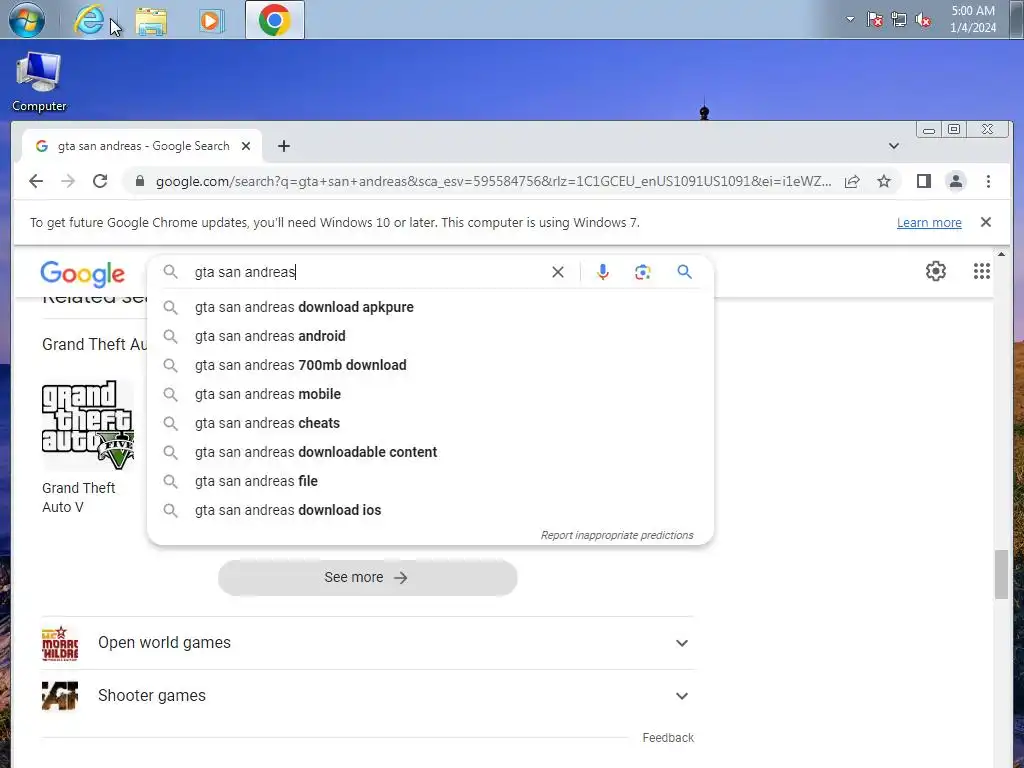Choose suggestion 'gta san andreas file'
This screenshot has height=768, width=1024.
(x=430, y=481)
